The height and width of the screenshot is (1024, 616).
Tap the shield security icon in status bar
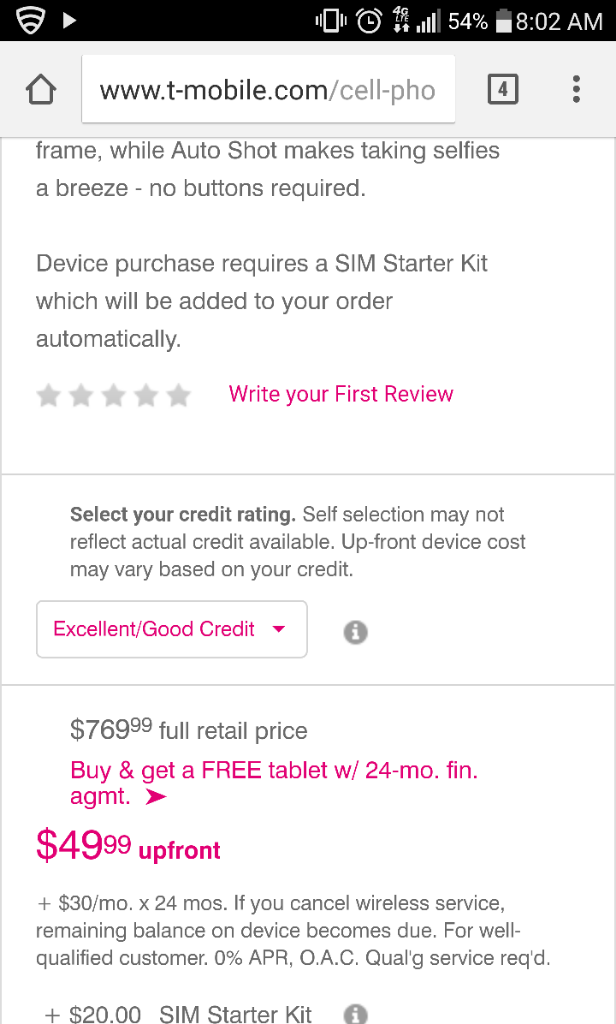(31, 20)
